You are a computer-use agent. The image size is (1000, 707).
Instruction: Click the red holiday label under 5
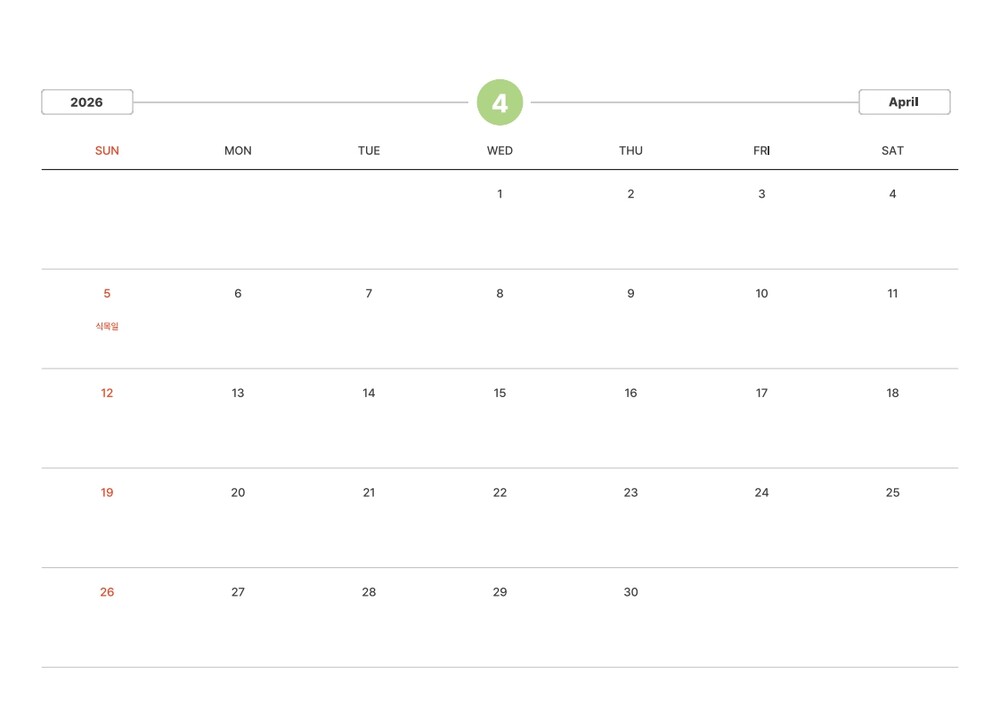click(x=107, y=326)
